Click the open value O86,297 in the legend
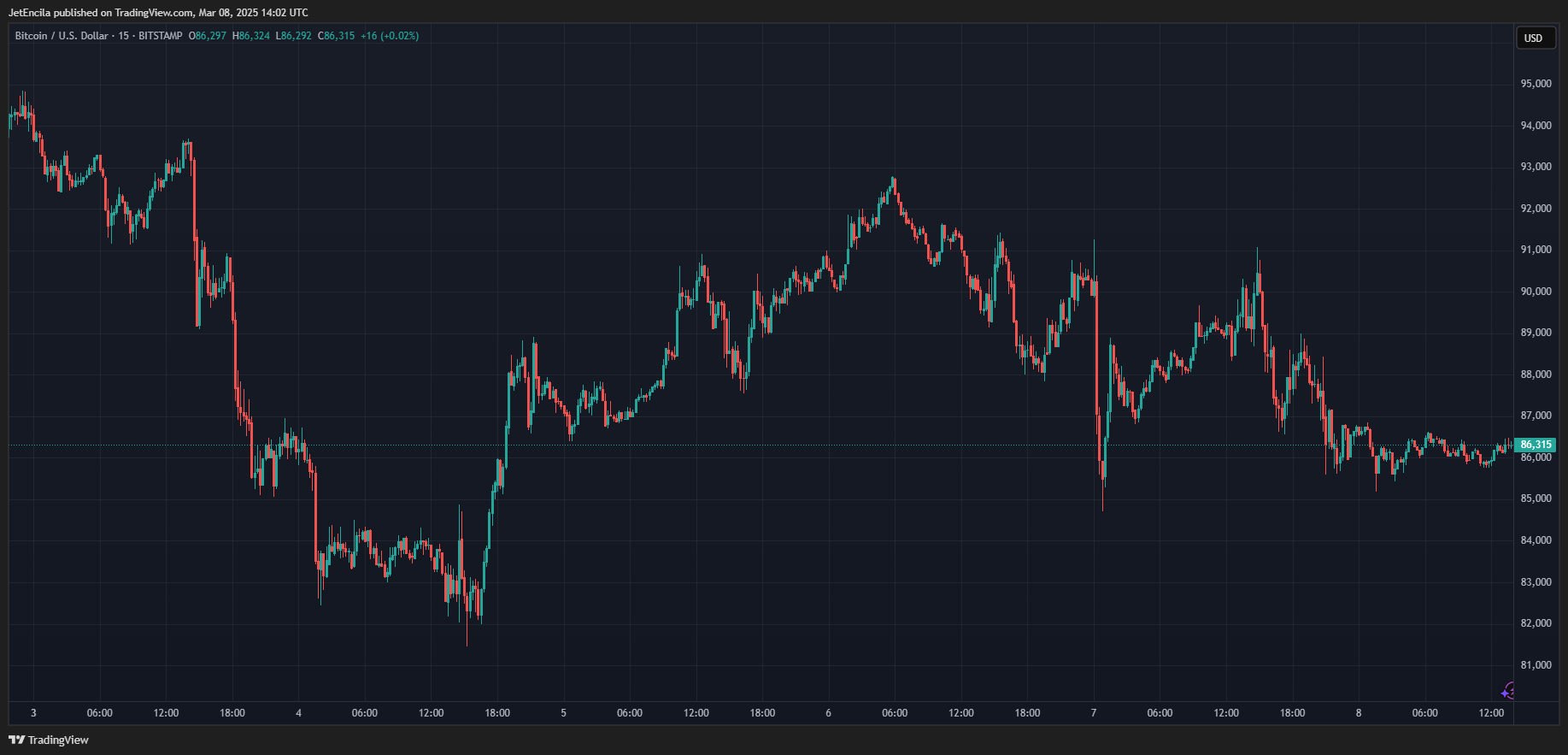The height and width of the screenshot is (755, 1568). (x=208, y=36)
